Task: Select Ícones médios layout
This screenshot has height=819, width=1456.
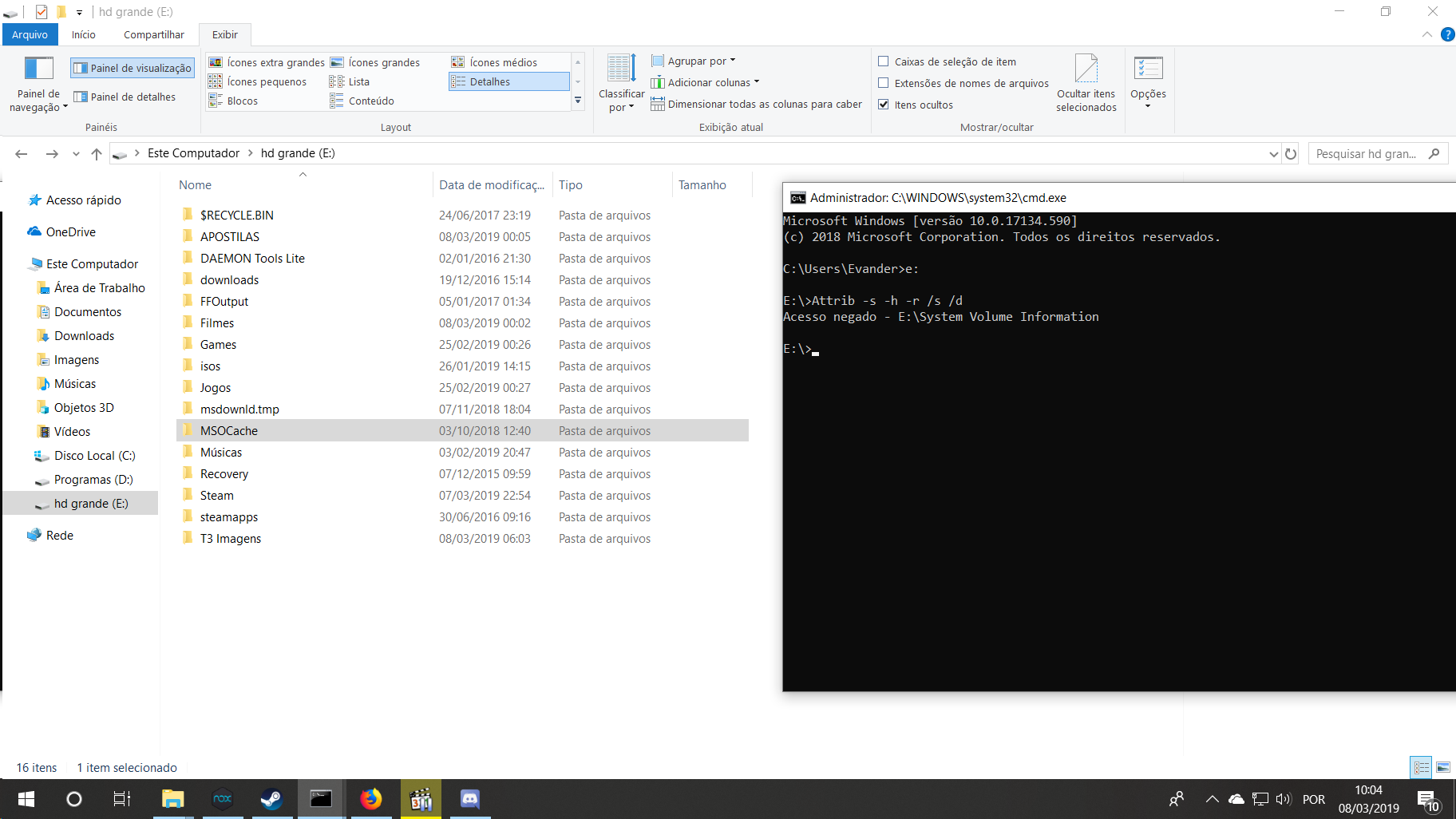Action: [x=495, y=62]
